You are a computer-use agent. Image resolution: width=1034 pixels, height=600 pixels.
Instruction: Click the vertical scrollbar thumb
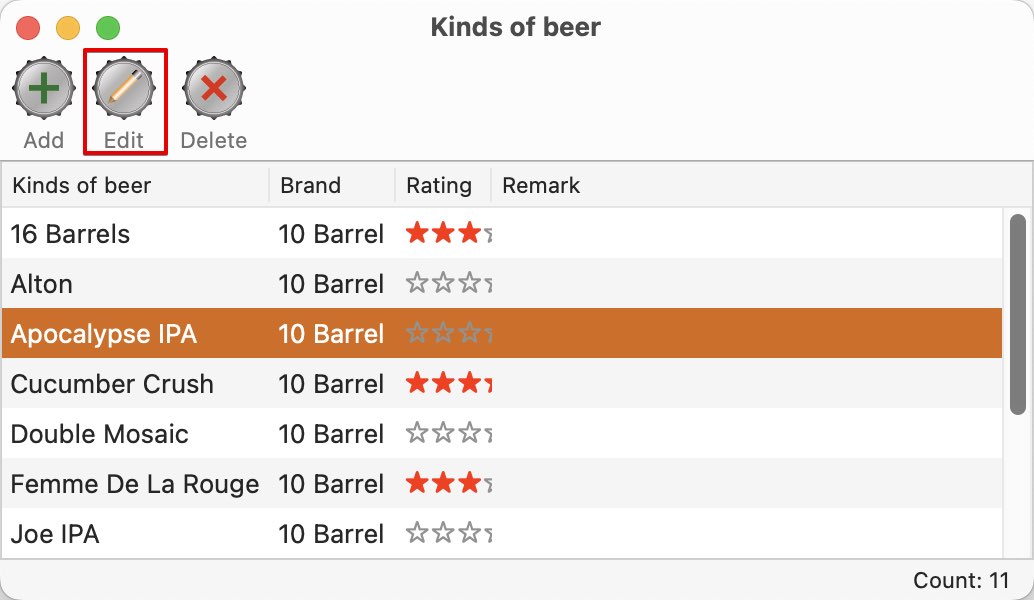1018,315
